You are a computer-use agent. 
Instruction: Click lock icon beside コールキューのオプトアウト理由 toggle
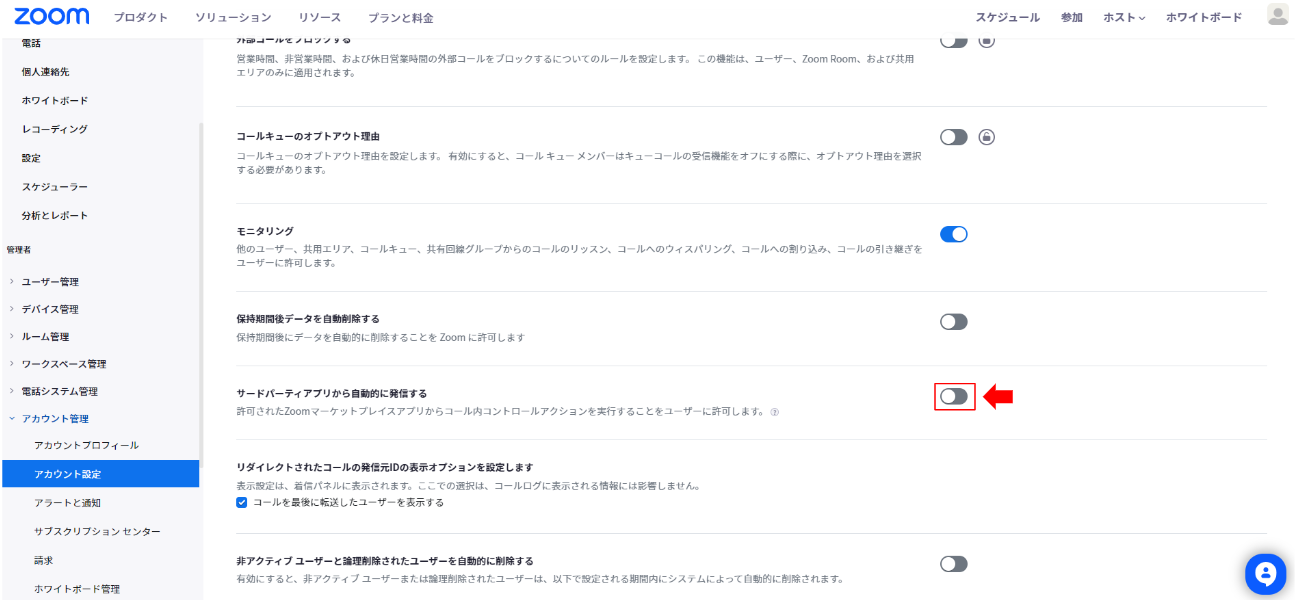click(x=986, y=137)
